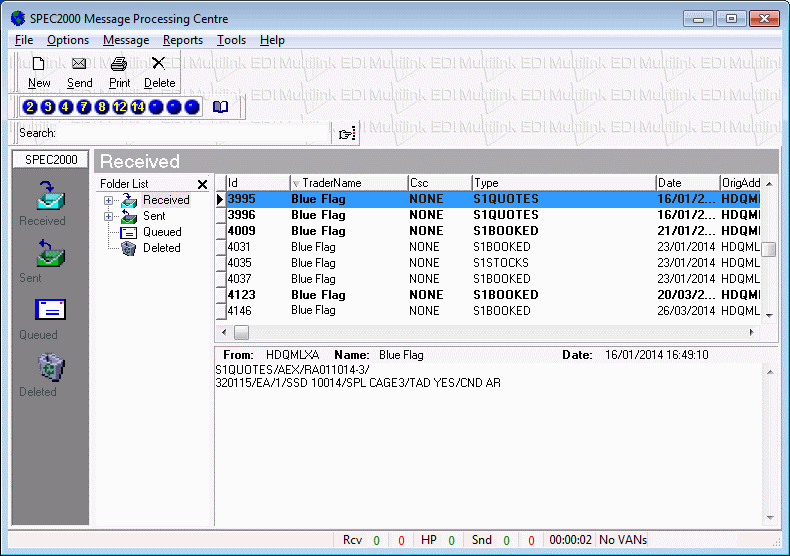Click the search go button with hand icon
This screenshot has height=556, width=790.
[346, 133]
